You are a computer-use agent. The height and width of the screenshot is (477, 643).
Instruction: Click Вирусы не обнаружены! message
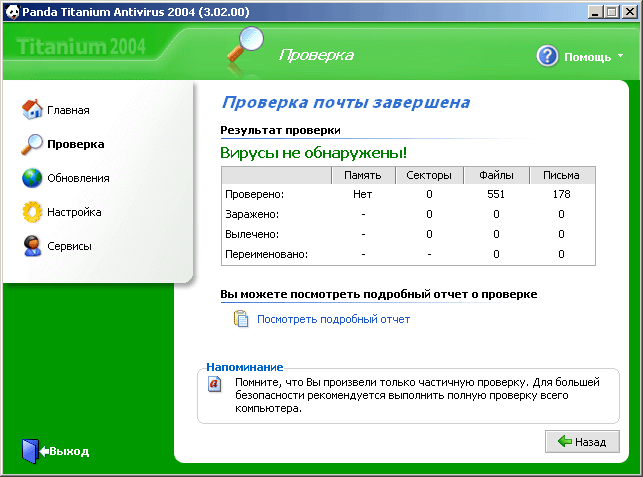(x=313, y=153)
